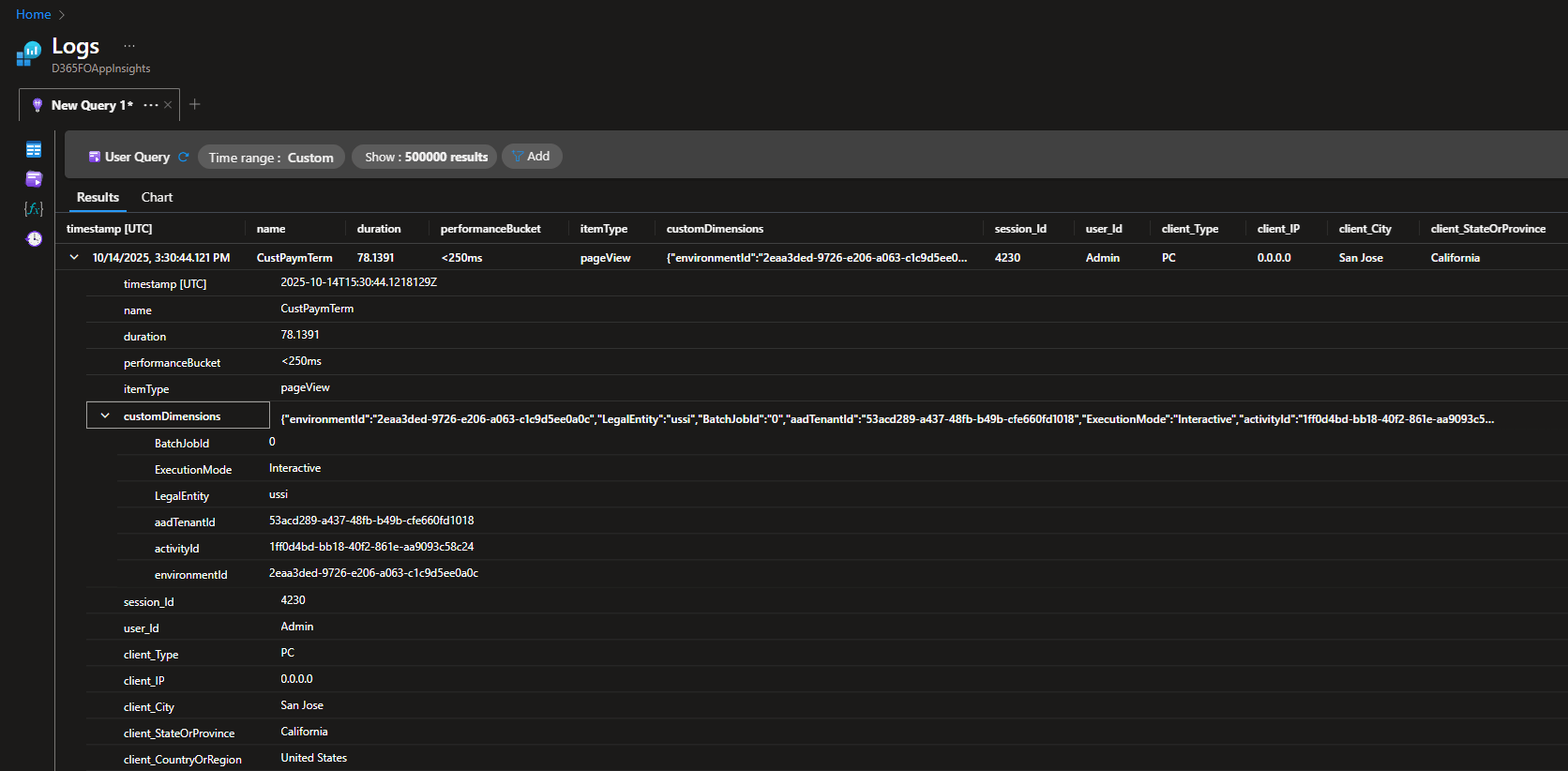Screen dimensions: 1568x771
Task: Select the New Query 1 tab
Action: (x=91, y=105)
